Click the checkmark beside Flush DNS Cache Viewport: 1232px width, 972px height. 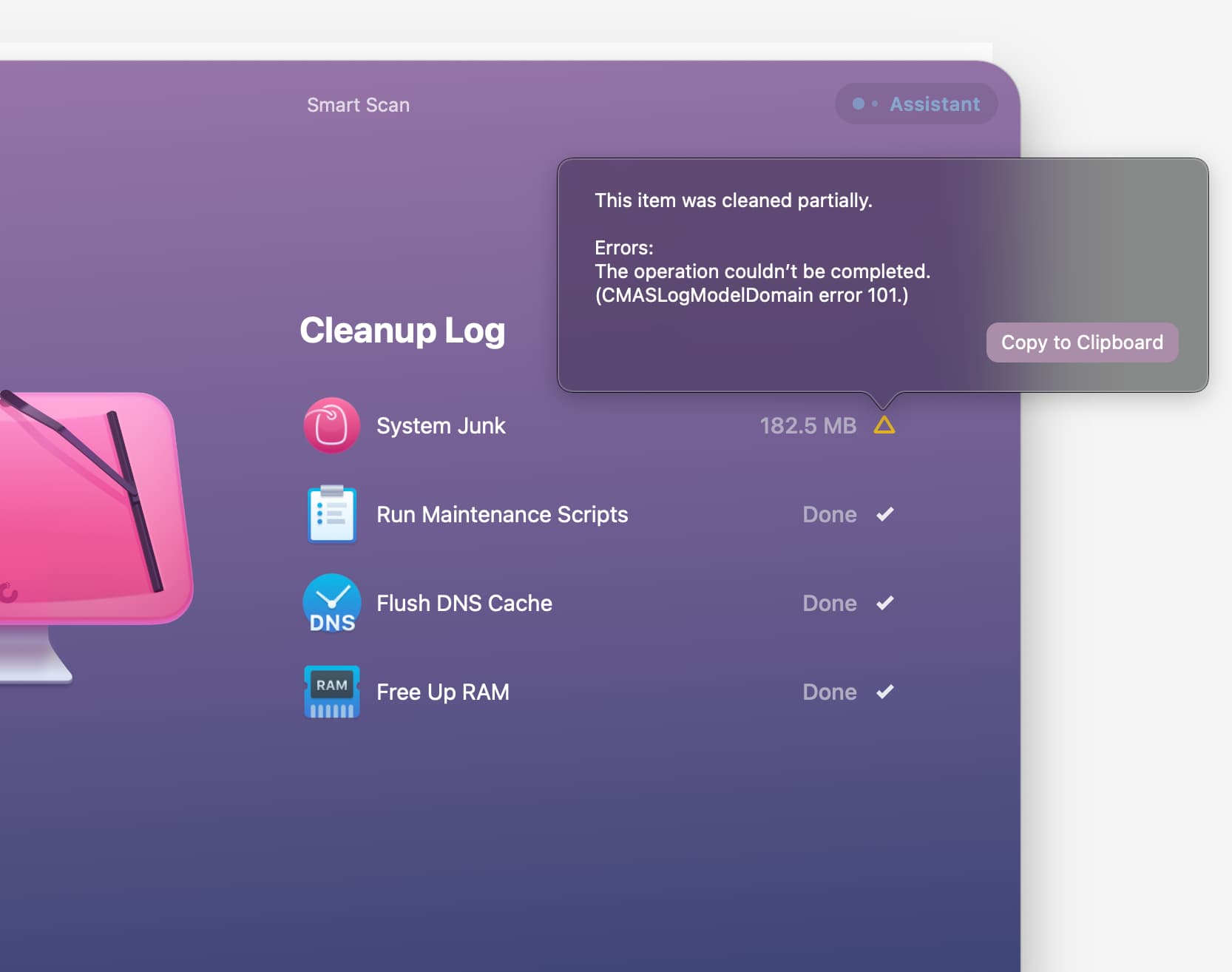pyautogui.click(x=885, y=603)
